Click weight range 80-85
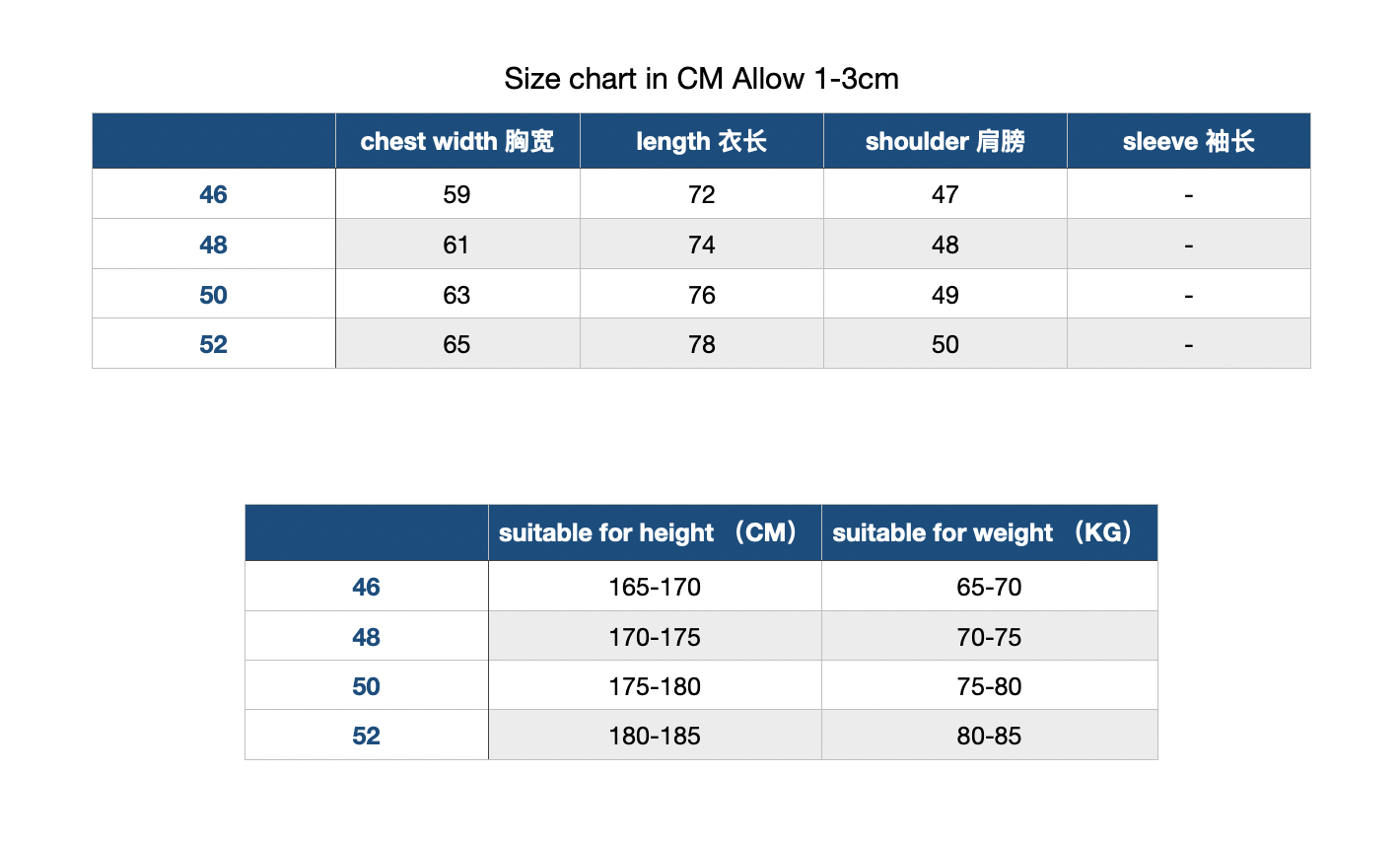Viewport: 1400px width, 844px height. 989,736
